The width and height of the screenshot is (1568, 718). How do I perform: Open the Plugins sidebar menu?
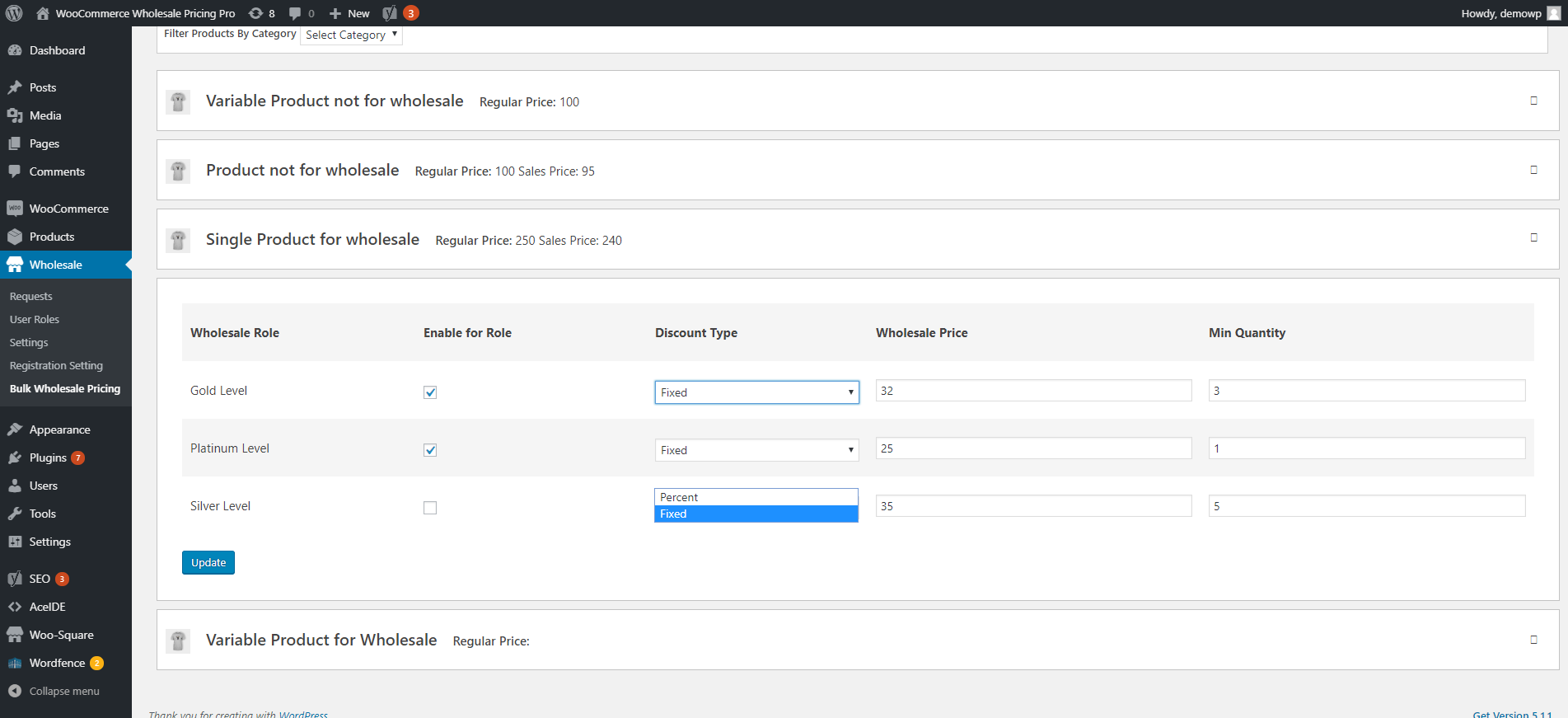(x=48, y=458)
